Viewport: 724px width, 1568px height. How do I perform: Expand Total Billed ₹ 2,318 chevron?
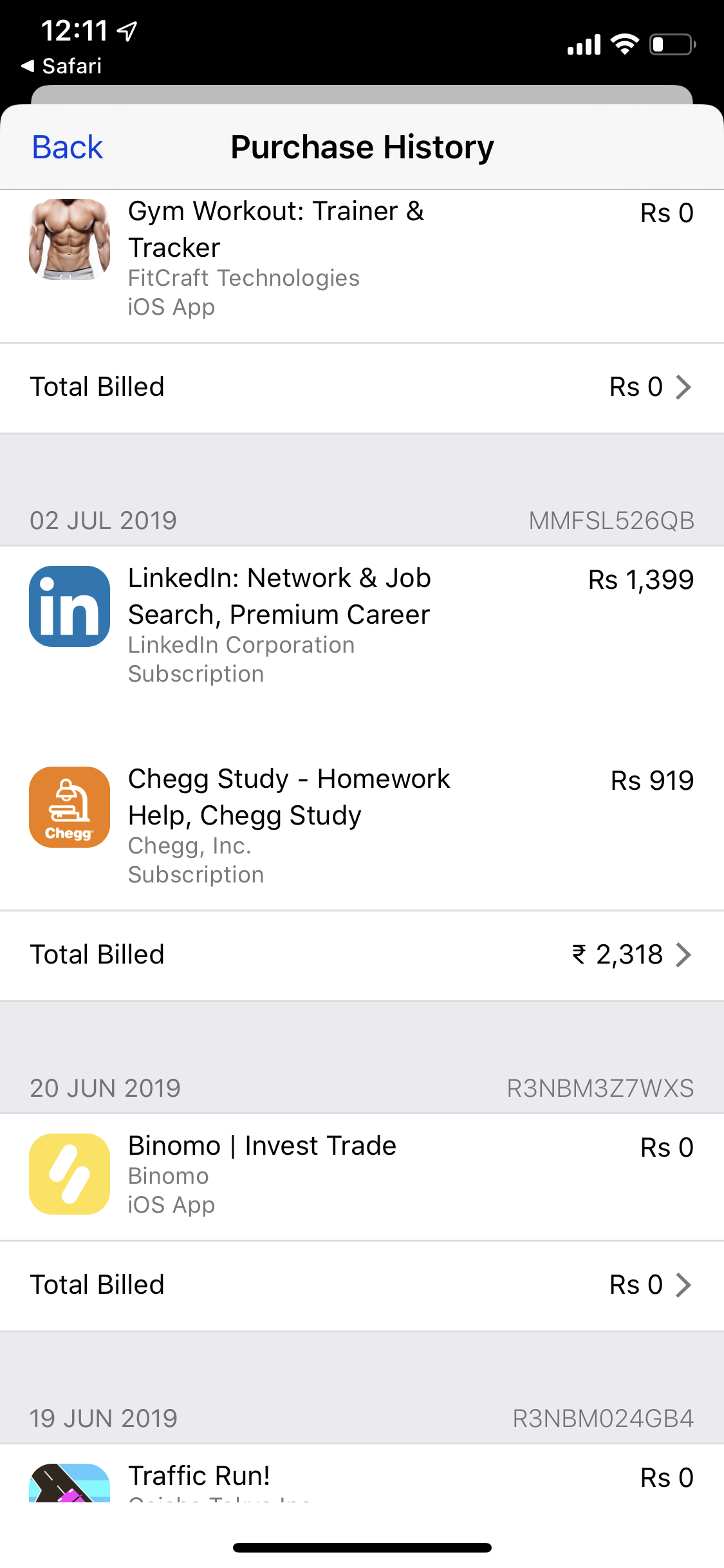pyautogui.click(x=683, y=955)
